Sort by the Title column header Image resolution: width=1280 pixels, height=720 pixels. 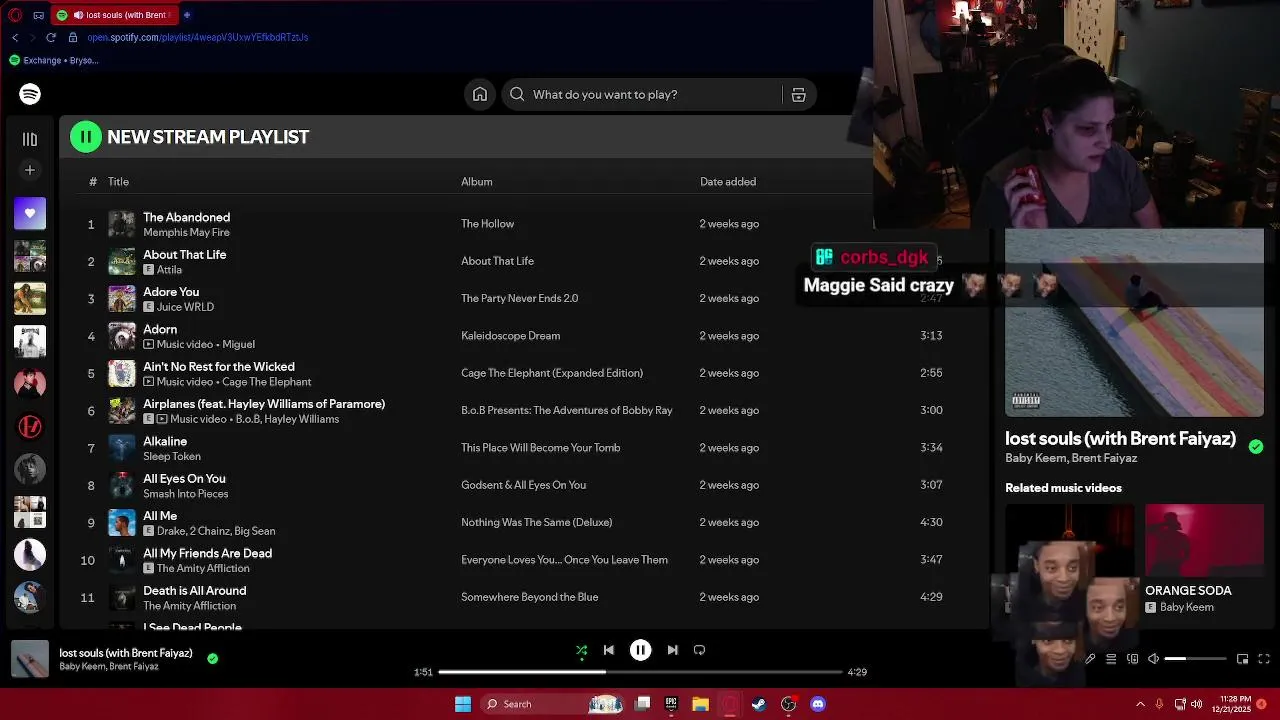click(x=118, y=181)
